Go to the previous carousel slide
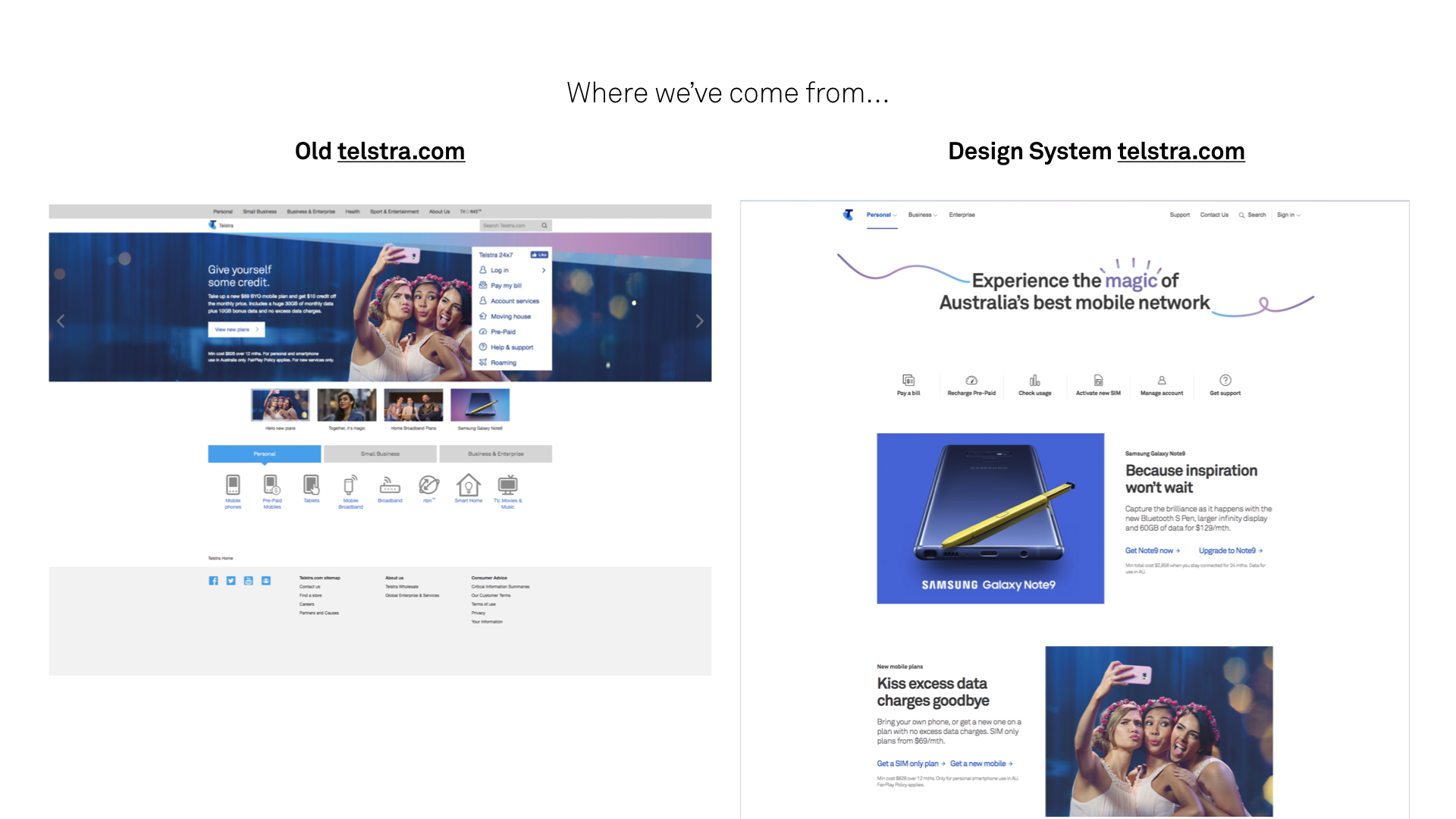 pos(61,321)
